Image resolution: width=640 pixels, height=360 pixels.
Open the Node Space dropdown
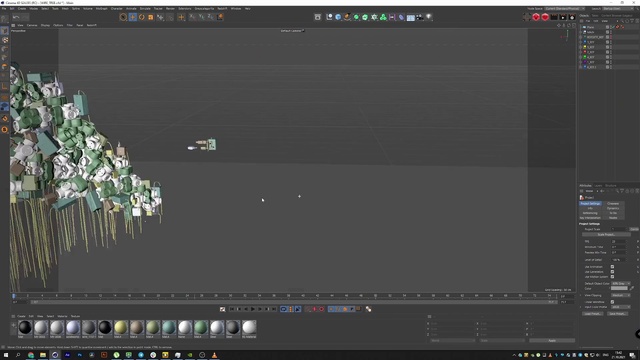coord(565,9)
